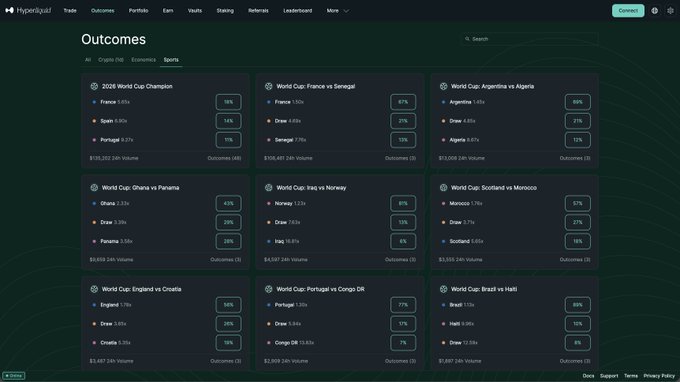Screen dimensions: 680x382
Task: Click the Connect button
Action: click(628, 10)
